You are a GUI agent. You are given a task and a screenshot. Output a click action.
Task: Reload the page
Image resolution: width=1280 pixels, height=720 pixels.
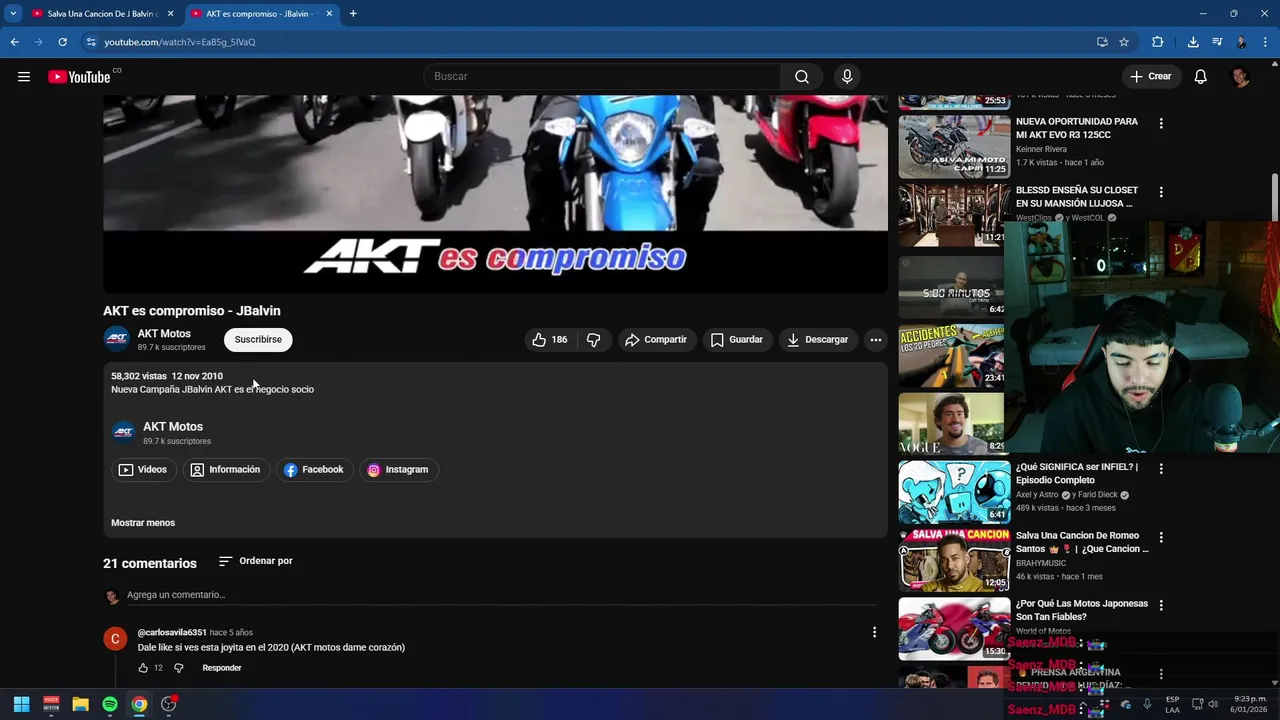tap(62, 42)
